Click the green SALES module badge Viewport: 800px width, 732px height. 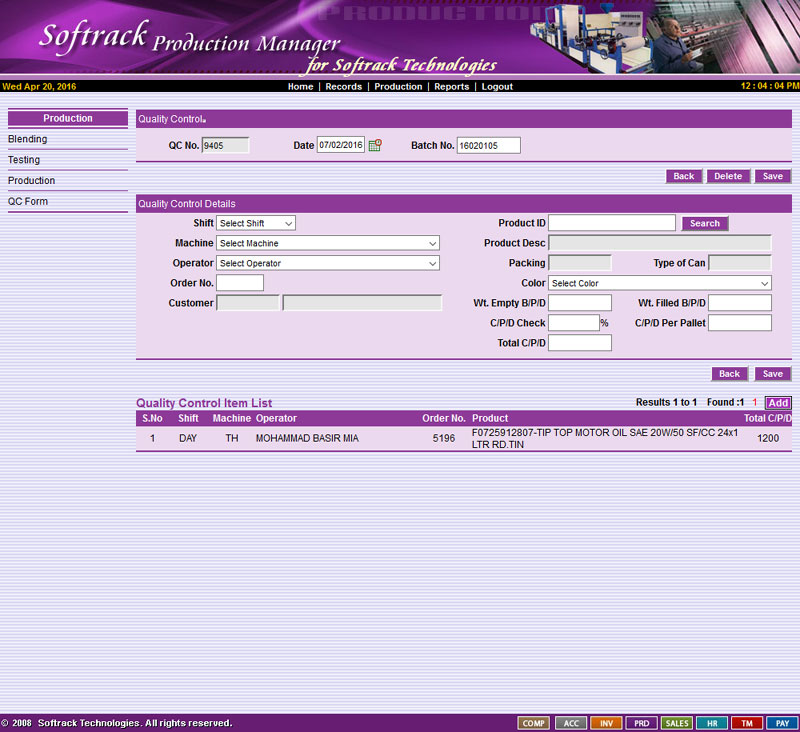pyautogui.click(x=677, y=723)
